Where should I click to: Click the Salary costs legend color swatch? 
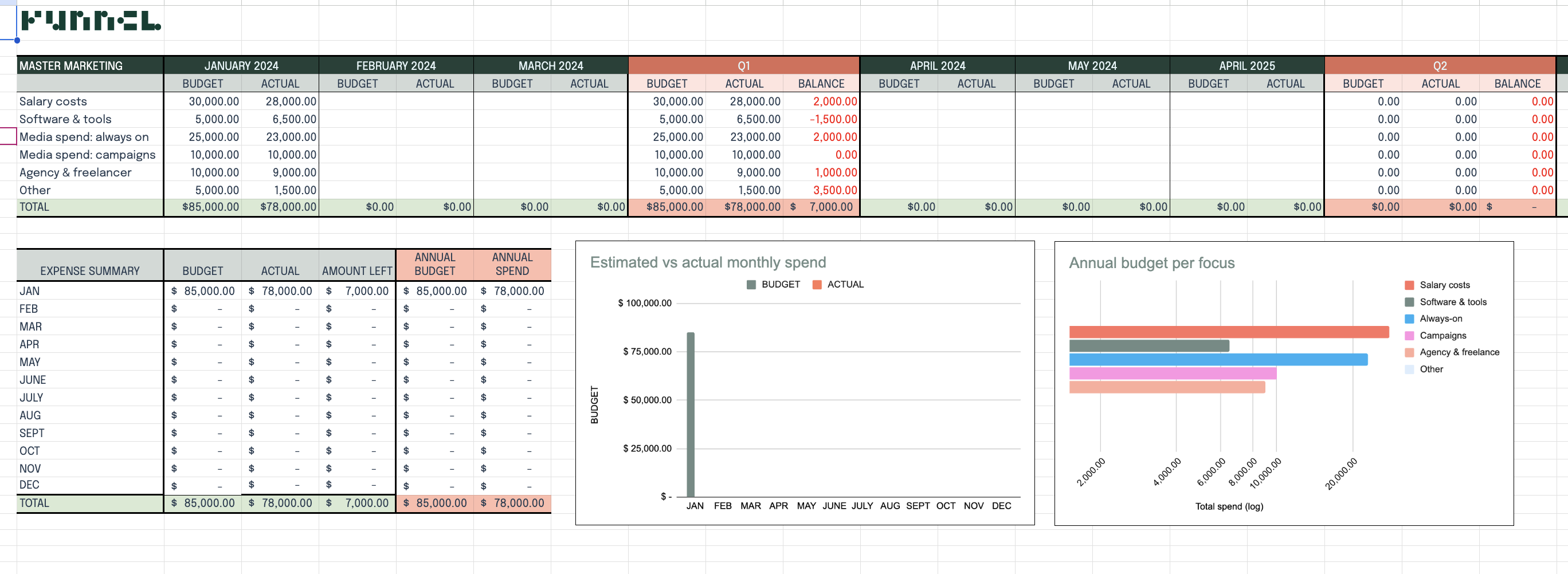coord(1409,285)
